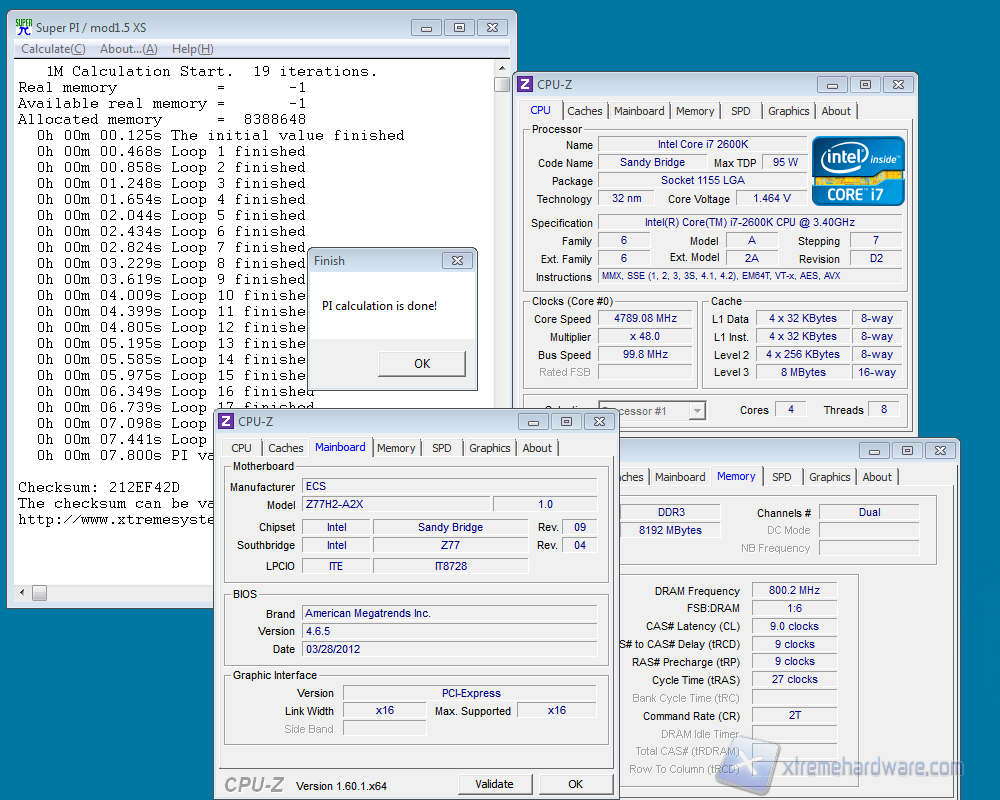Click OK at the bottom of the CPU-Z Mainboard window
The width and height of the screenshot is (1000, 800).
(x=575, y=784)
